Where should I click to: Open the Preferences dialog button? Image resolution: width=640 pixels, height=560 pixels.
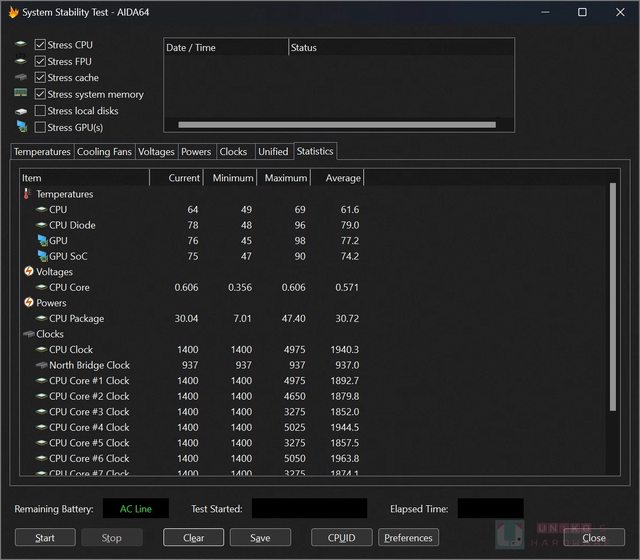pos(408,537)
